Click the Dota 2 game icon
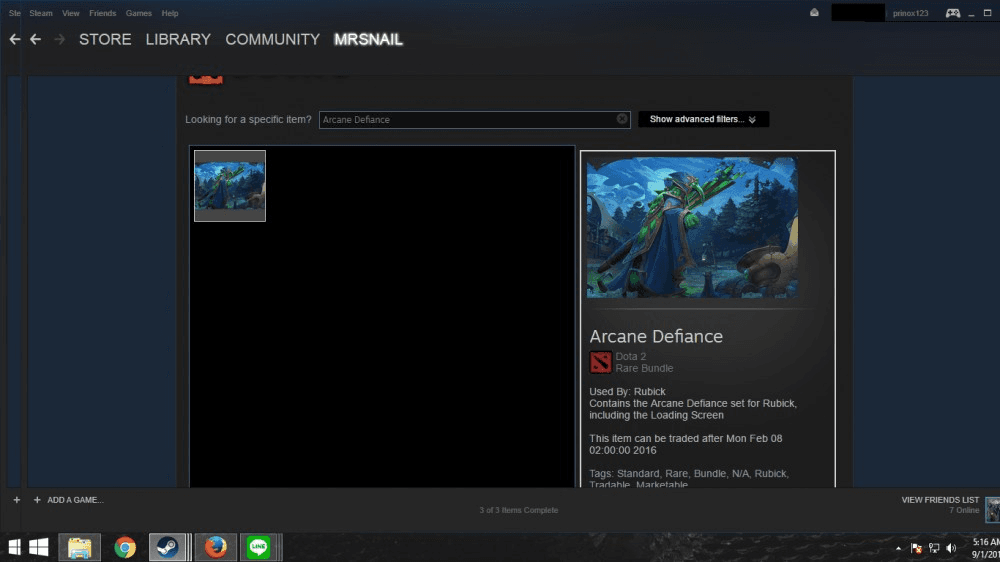 600,362
